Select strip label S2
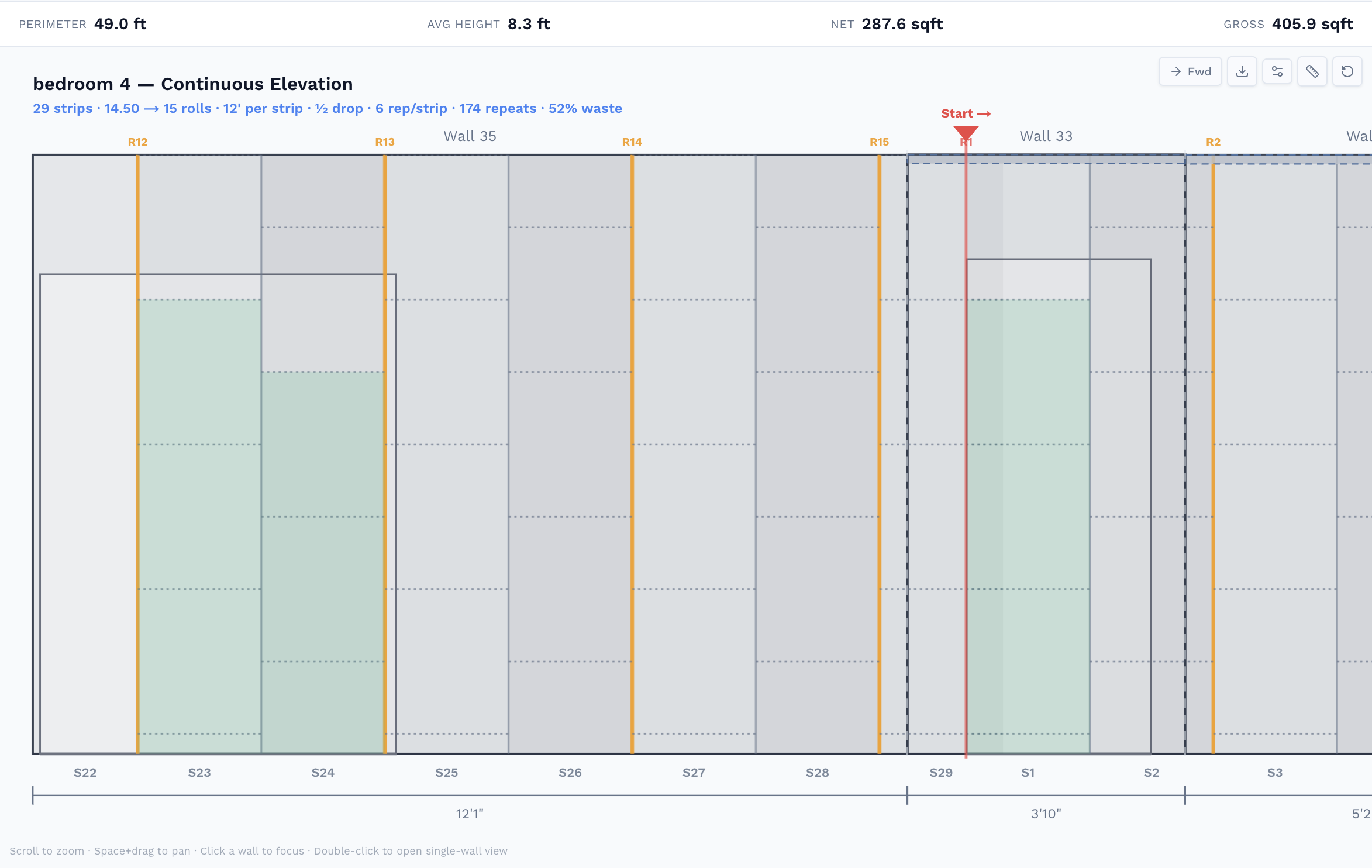This screenshot has height=868, width=1372. click(x=1152, y=773)
